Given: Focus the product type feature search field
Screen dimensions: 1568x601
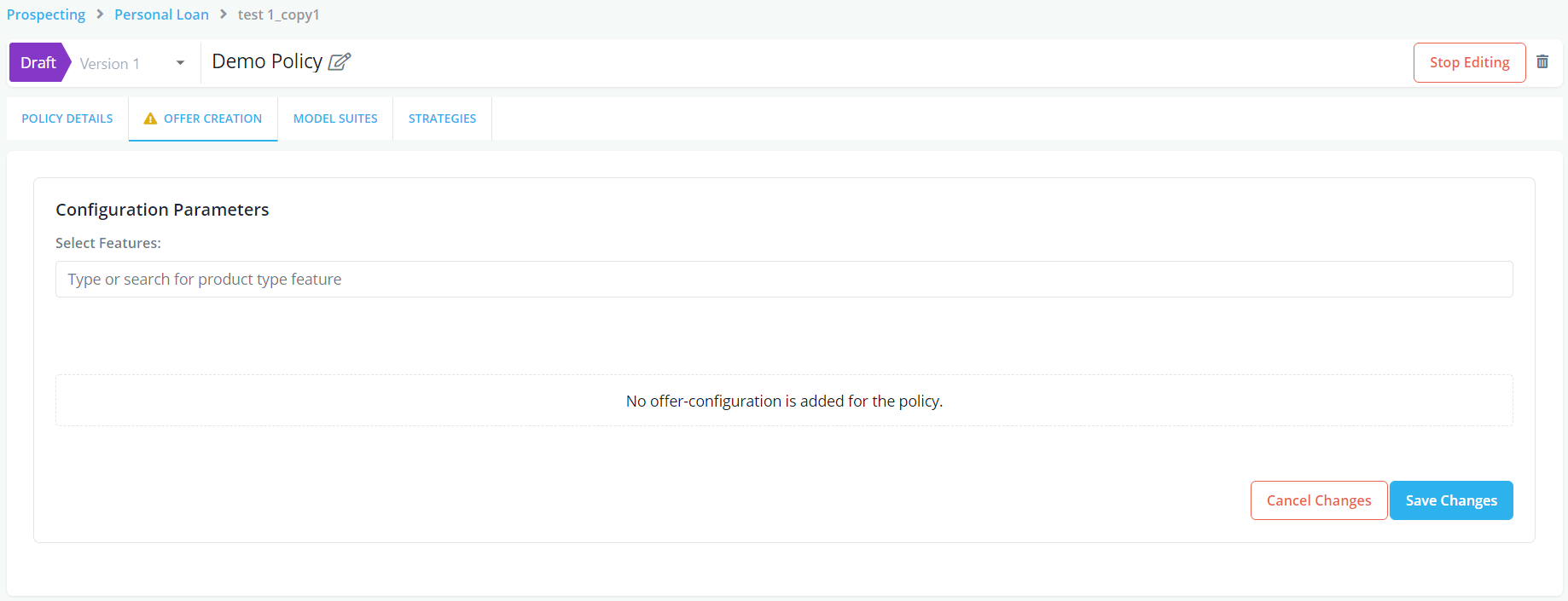Looking at the screenshot, I should [x=784, y=280].
